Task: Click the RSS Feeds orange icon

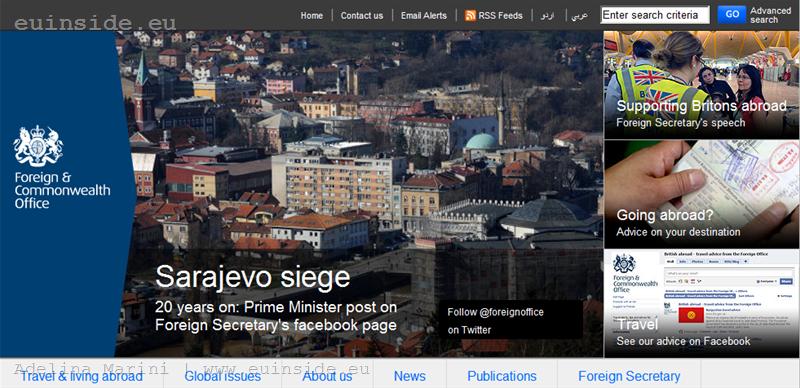Action: coord(470,15)
